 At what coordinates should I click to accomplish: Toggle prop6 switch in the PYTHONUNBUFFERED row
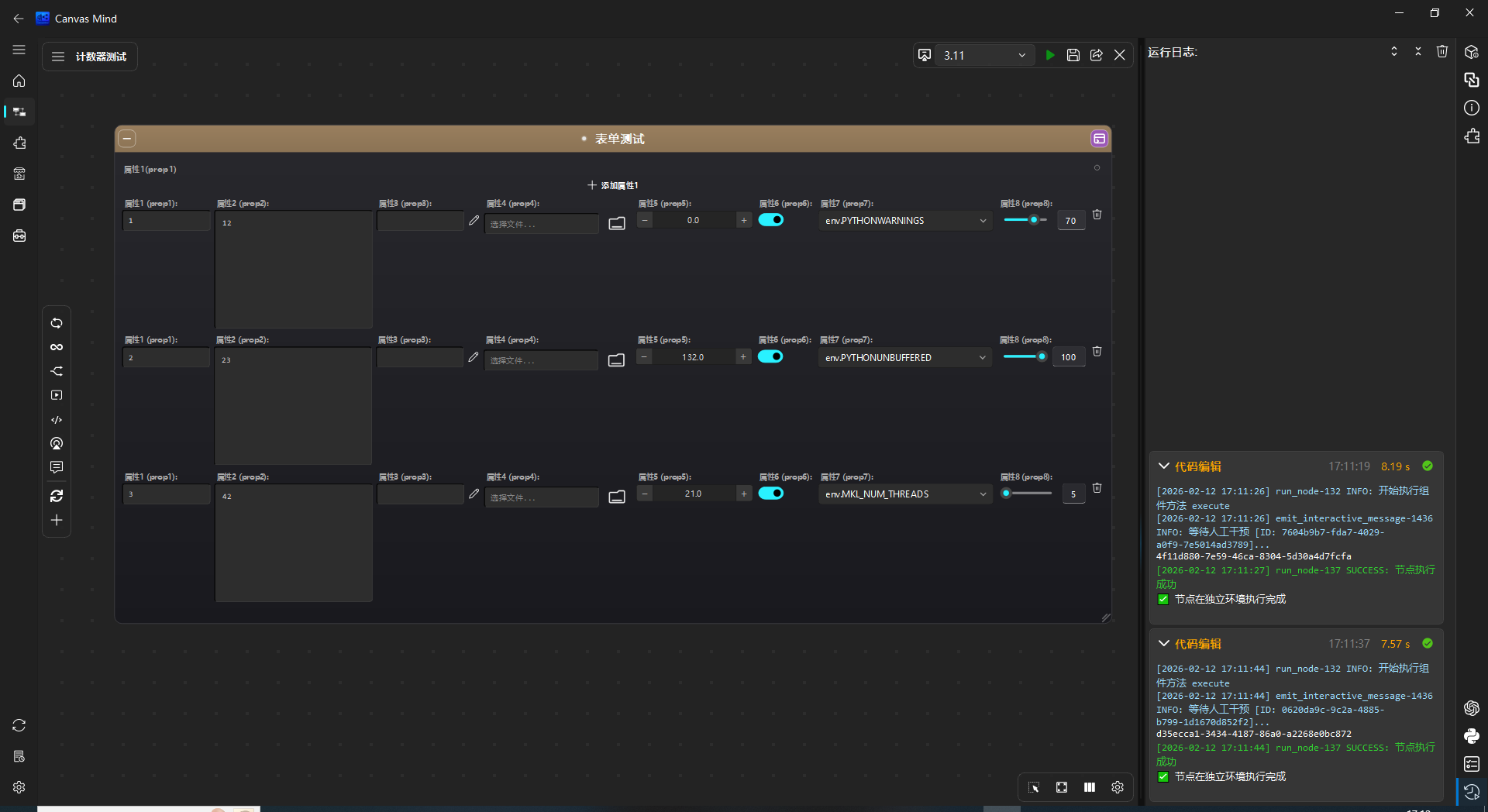point(770,356)
